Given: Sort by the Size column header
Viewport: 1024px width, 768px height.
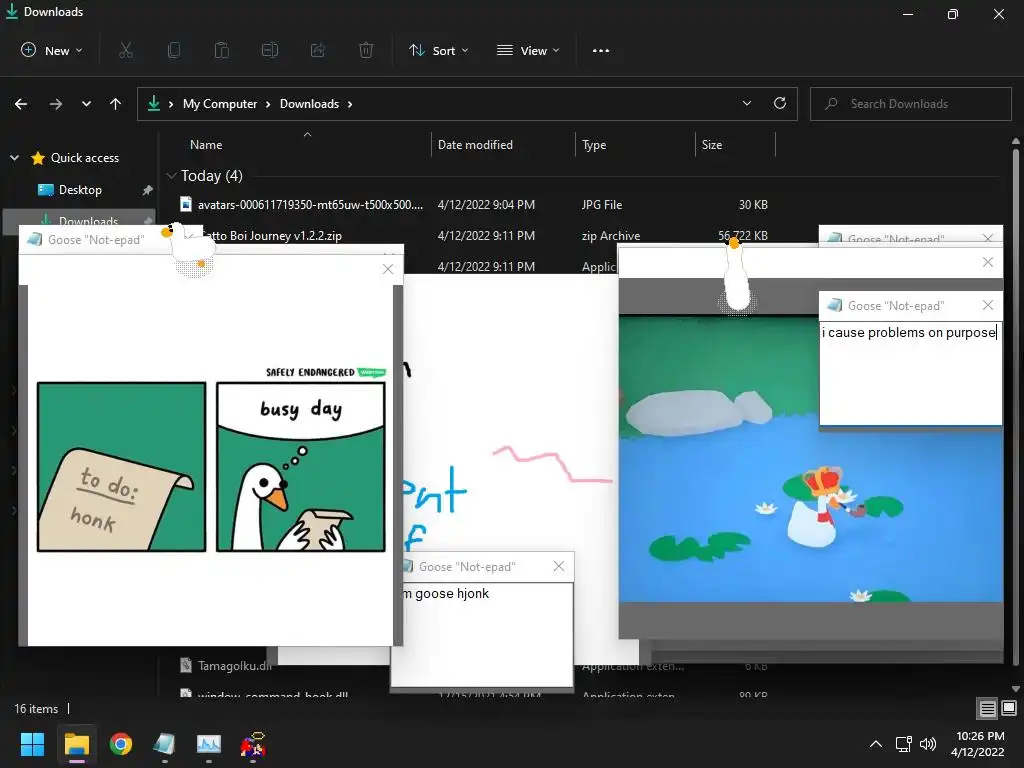Looking at the screenshot, I should coord(711,145).
